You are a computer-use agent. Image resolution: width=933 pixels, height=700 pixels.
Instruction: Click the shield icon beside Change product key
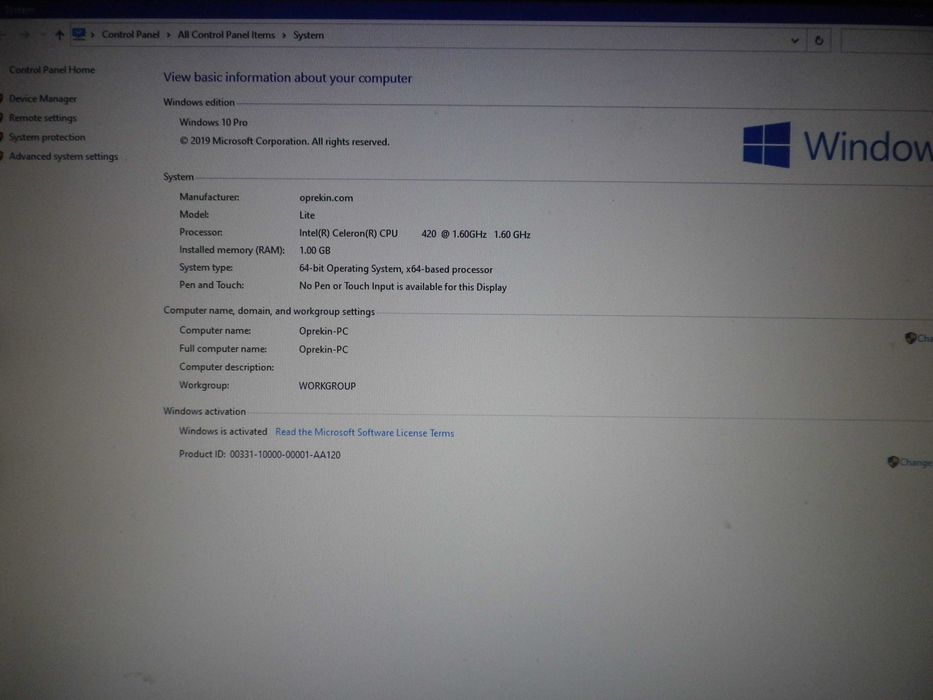click(893, 461)
